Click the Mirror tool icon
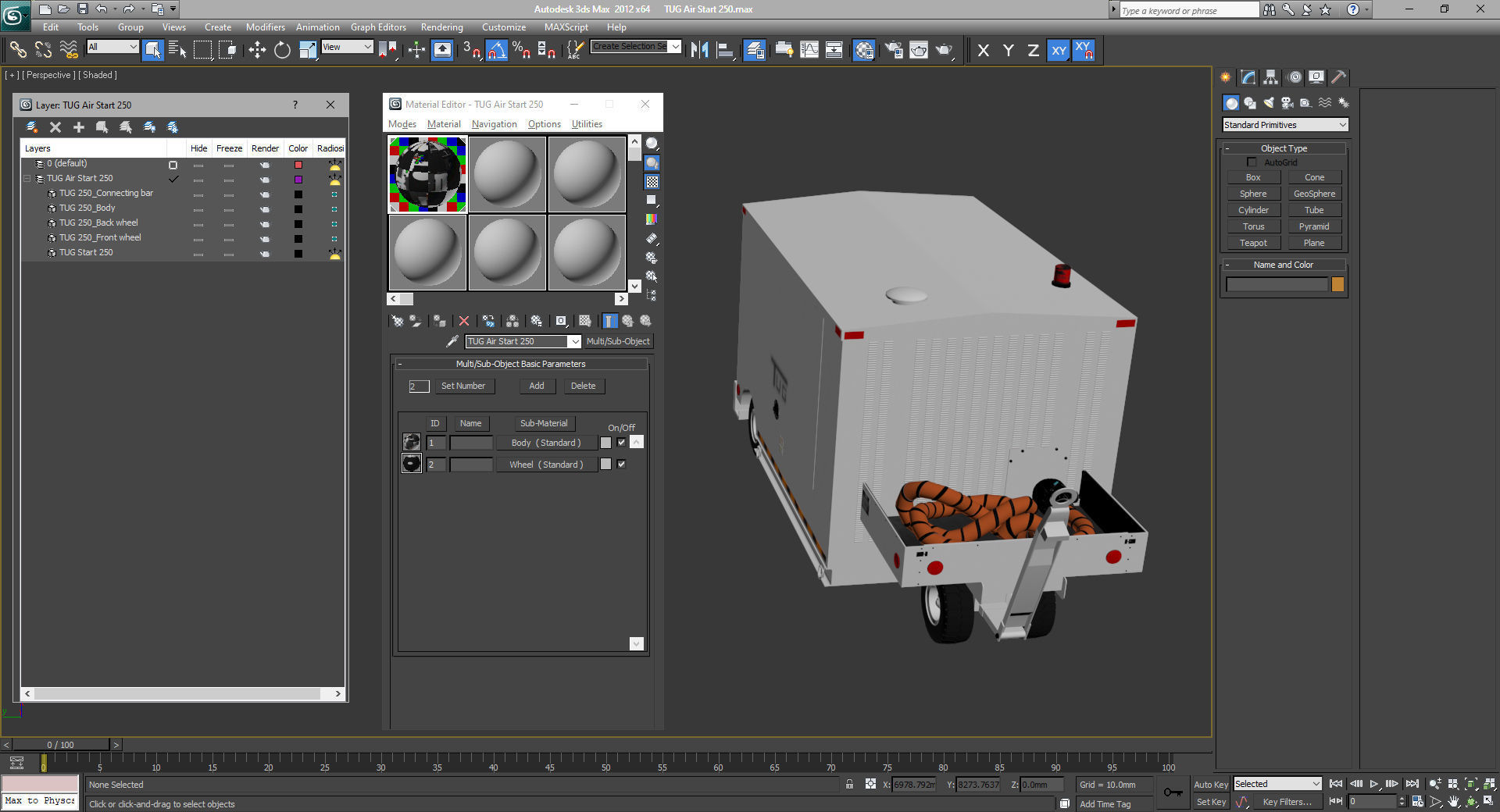The height and width of the screenshot is (812, 1500). point(699,50)
